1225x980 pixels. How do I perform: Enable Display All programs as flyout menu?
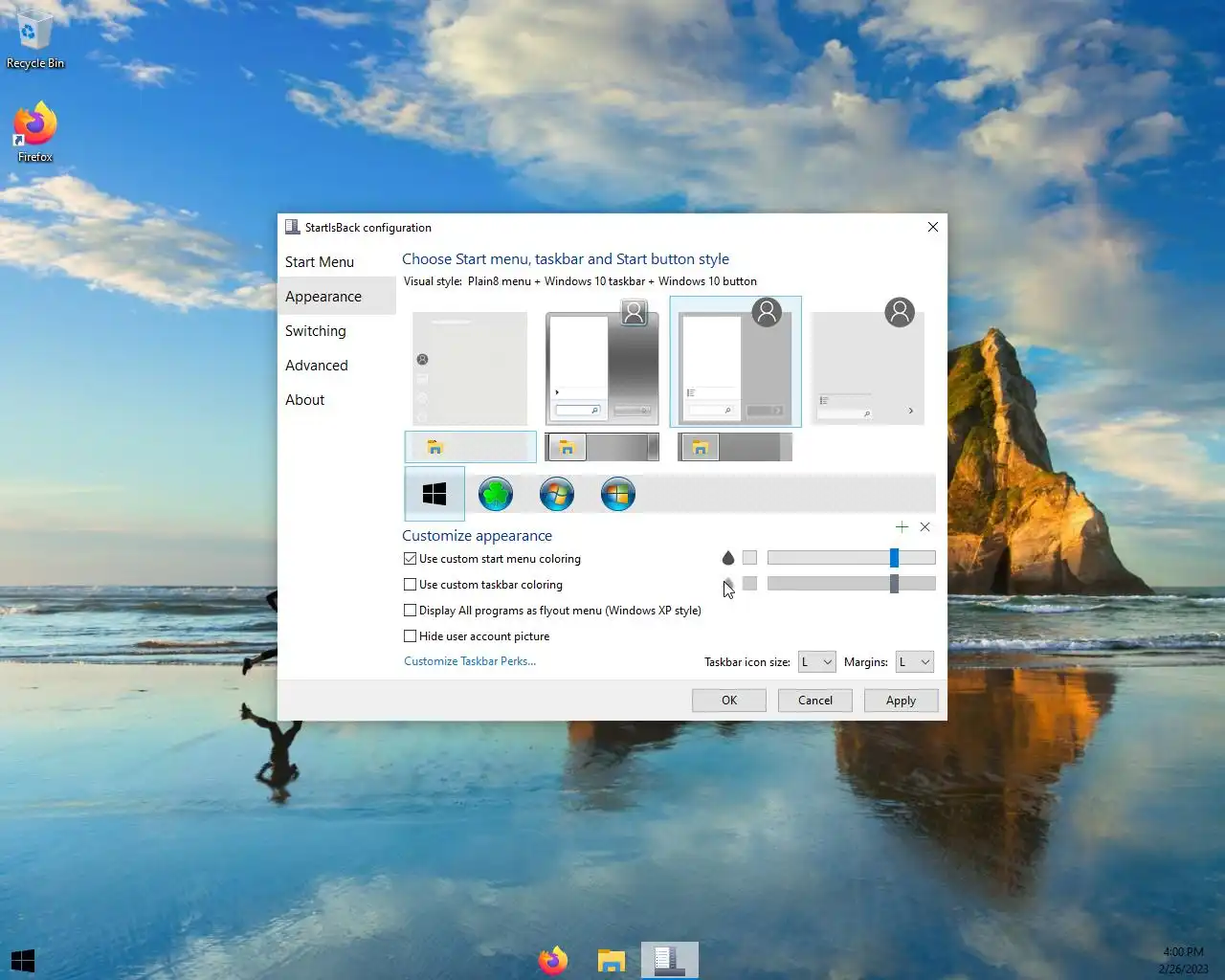tap(552, 611)
